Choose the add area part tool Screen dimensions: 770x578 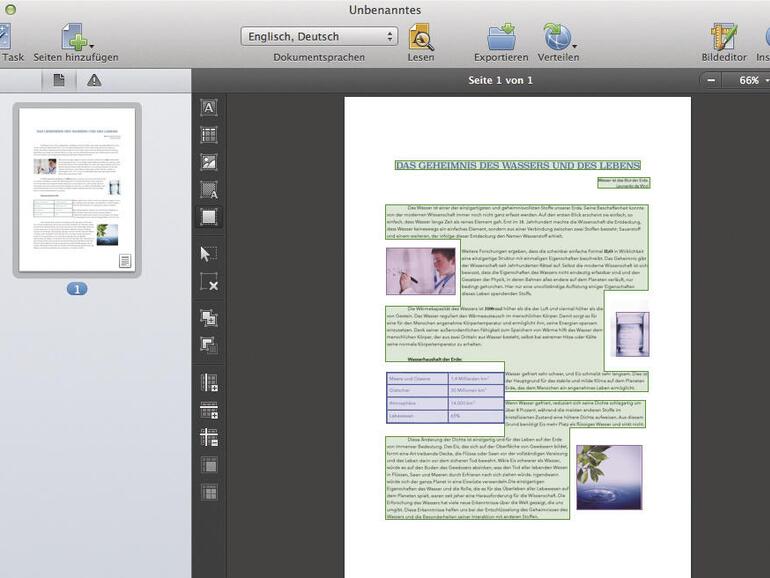pos(209,318)
